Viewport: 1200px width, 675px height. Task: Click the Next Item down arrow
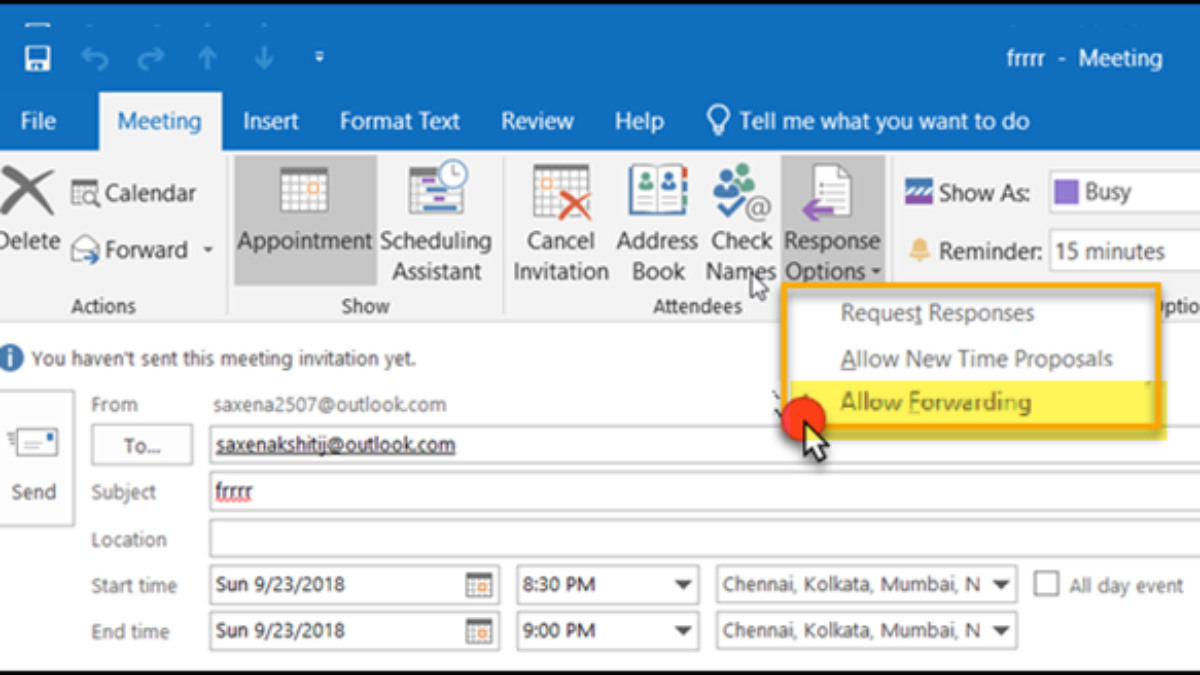coord(264,59)
